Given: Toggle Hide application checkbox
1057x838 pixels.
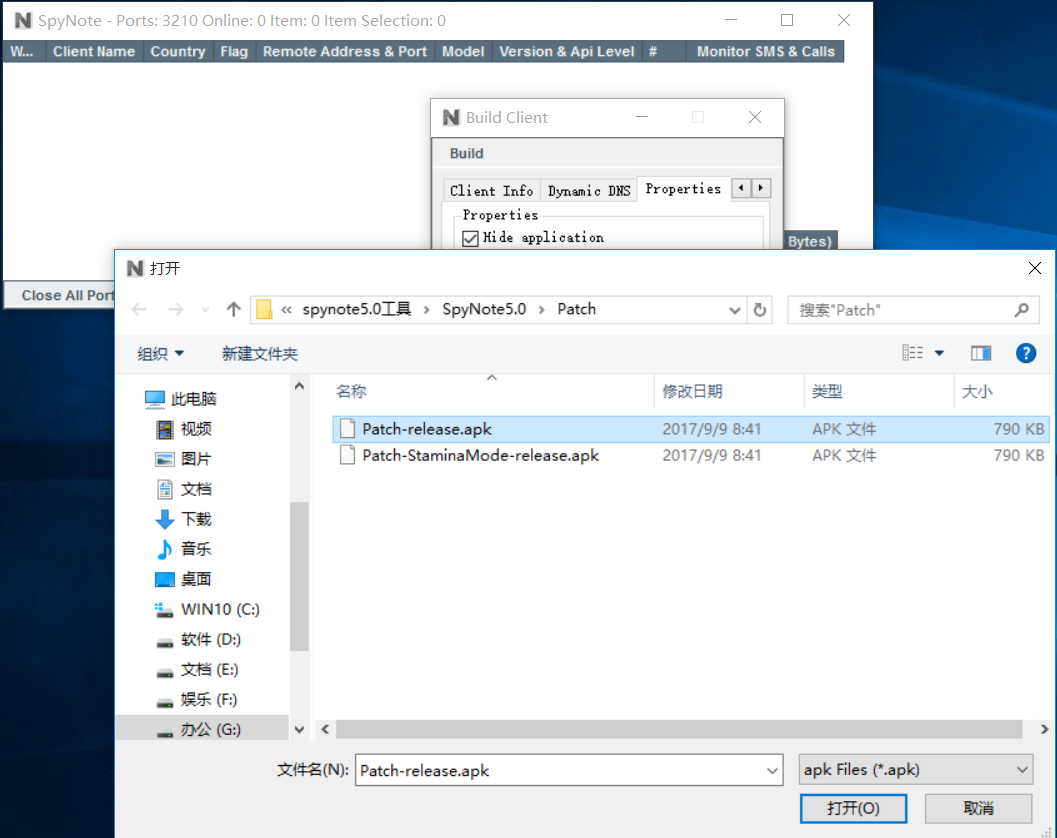Looking at the screenshot, I should coord(471,238).
